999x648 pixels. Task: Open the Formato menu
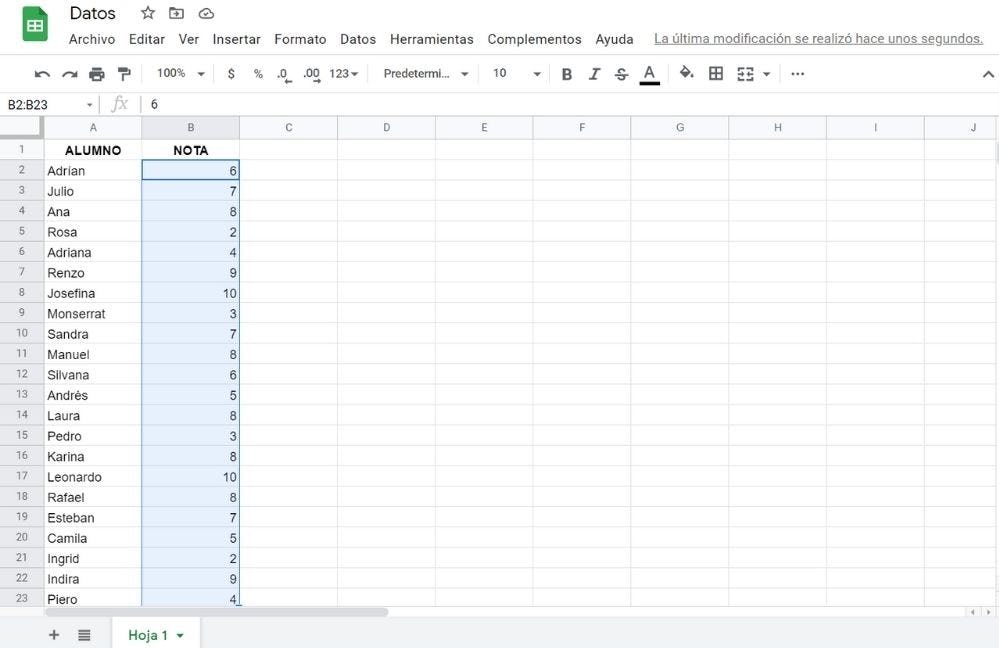pyautogui.click(x=300, y=39)
